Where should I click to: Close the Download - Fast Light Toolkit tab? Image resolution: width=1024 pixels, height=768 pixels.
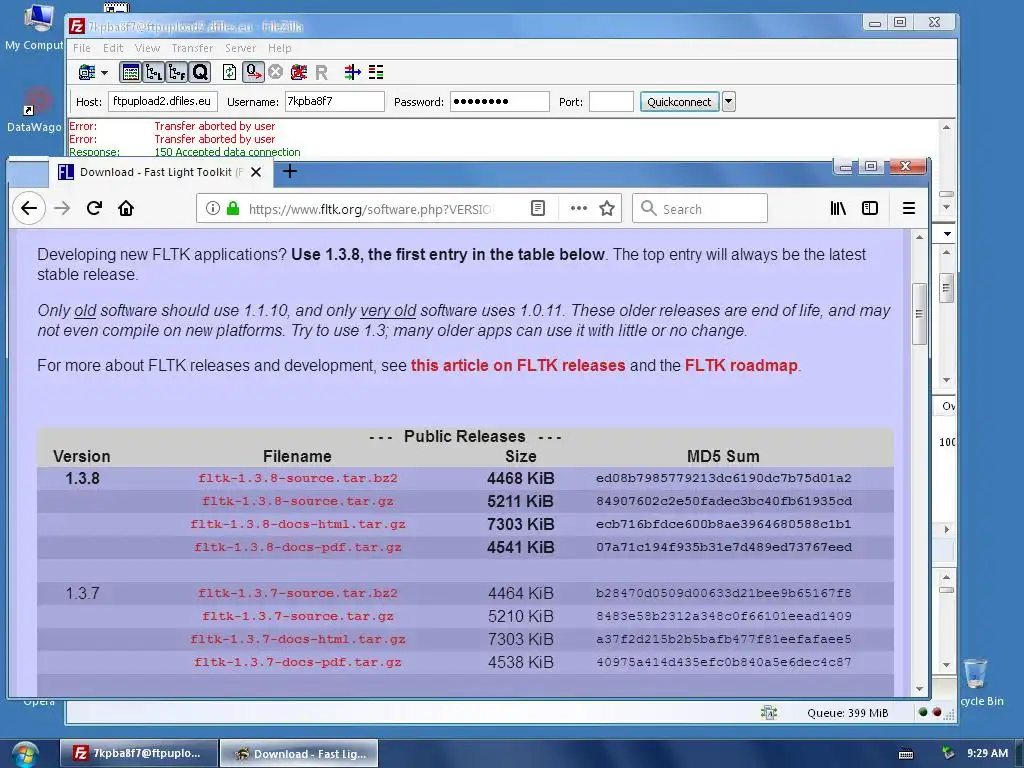pyautogui.click(x=256, y=172)
